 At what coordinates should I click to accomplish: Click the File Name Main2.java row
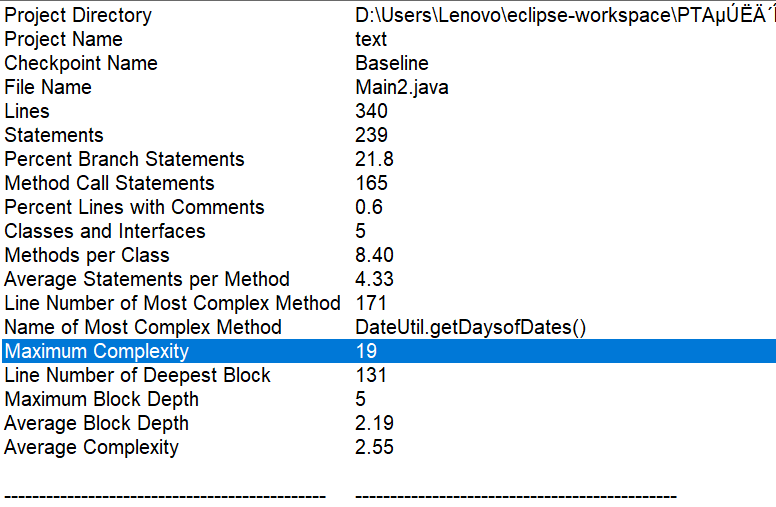coord(48,87)
